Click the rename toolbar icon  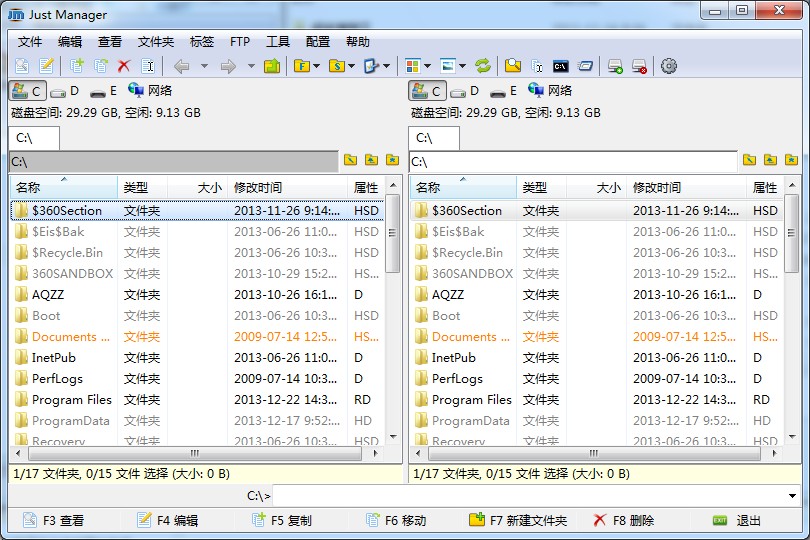coord(148,66)
